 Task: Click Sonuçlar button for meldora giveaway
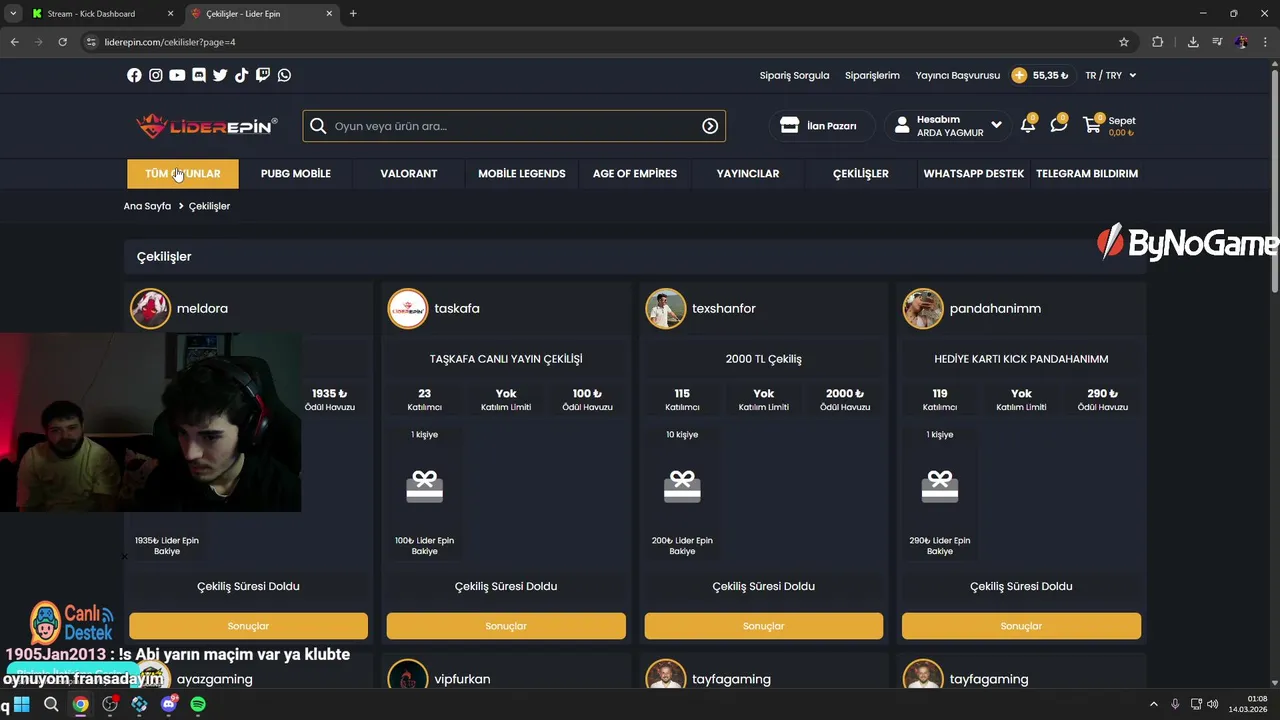coord(248,626)
